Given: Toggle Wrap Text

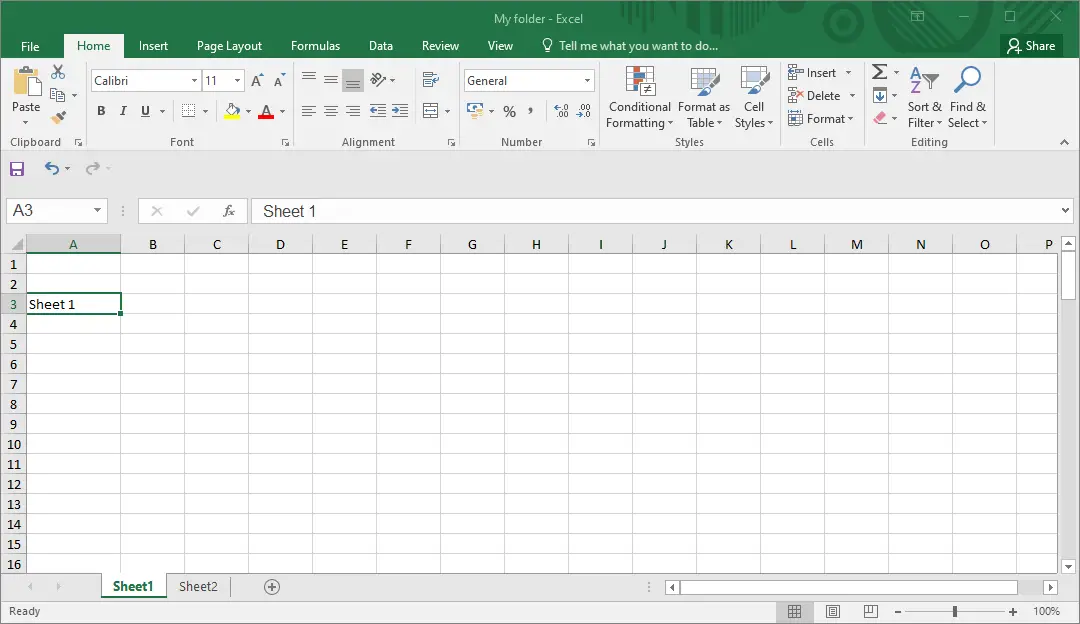Looking at the screenshot, I should point(430,80).
